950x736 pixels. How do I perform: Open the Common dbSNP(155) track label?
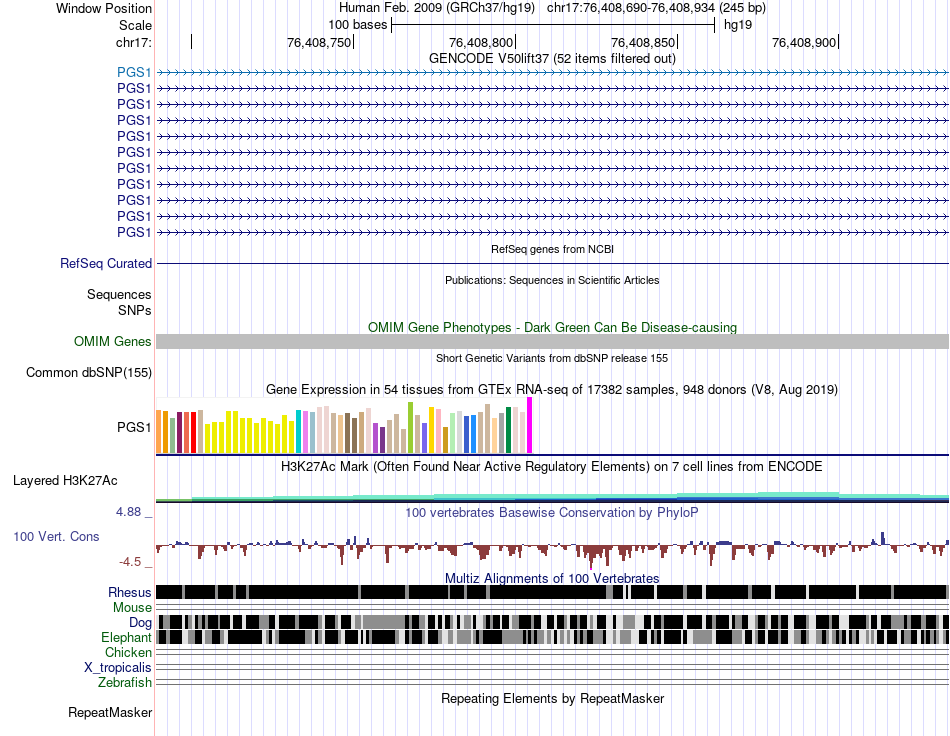(x=89, y=373)
